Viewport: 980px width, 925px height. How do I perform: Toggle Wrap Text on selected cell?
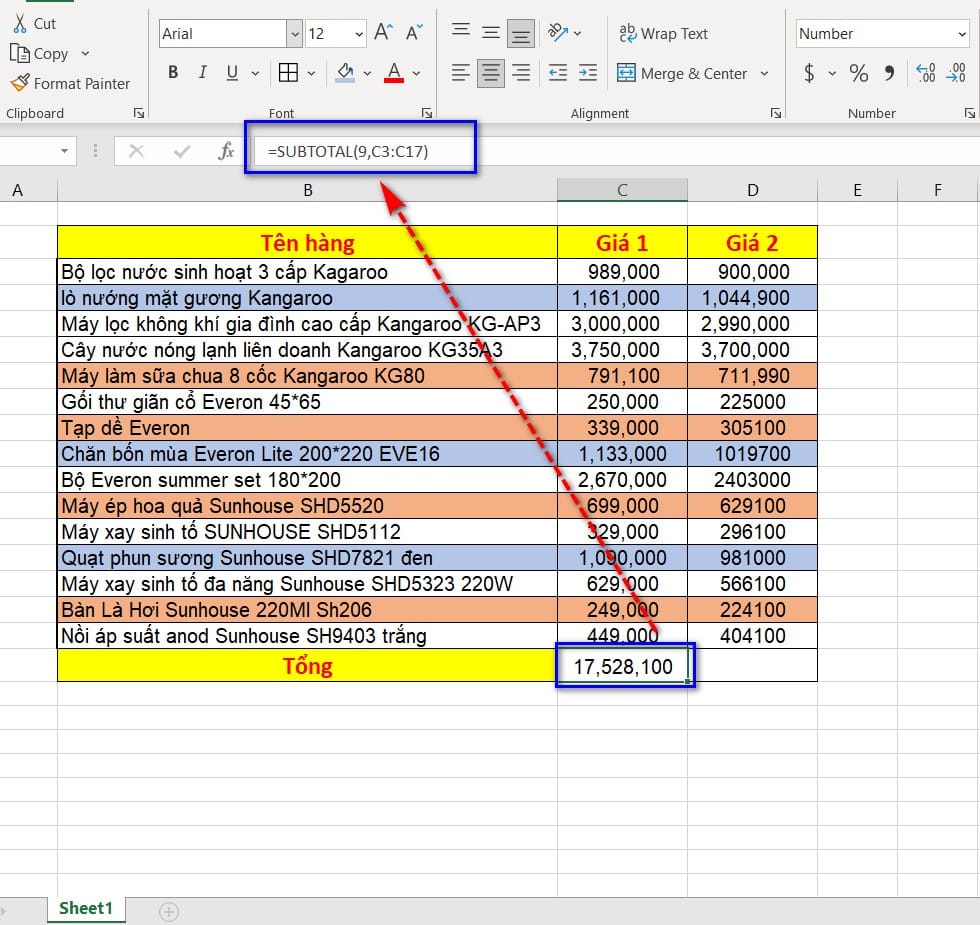click(663, 33)
